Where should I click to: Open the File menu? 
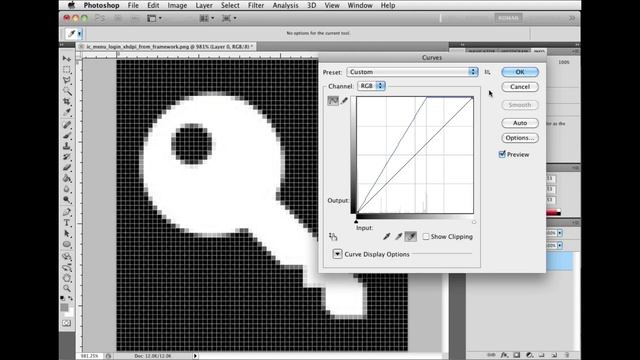133,5
